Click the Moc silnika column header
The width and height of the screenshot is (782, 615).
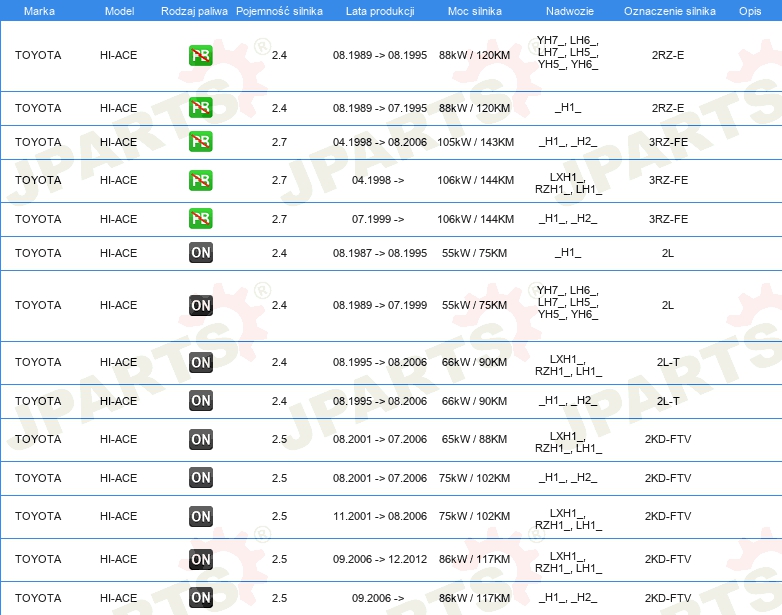474,11
